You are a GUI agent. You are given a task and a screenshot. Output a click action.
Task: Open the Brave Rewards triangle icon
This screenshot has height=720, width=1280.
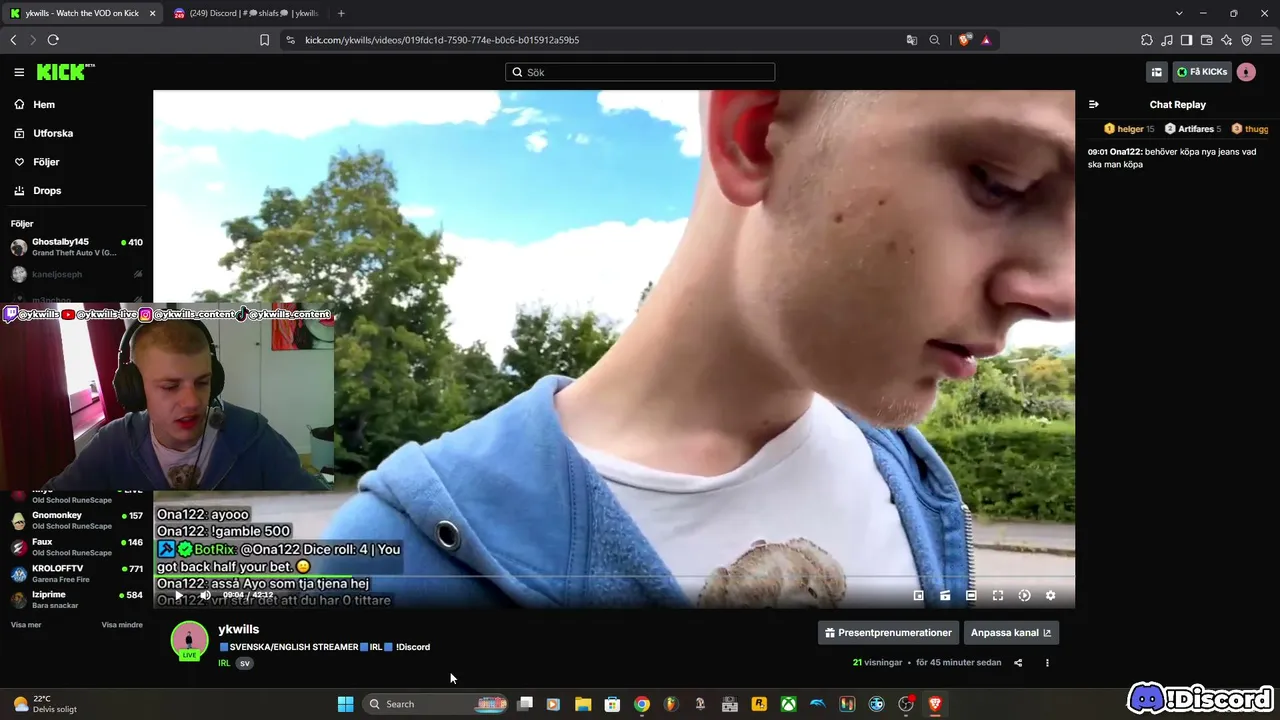point(986,40)
